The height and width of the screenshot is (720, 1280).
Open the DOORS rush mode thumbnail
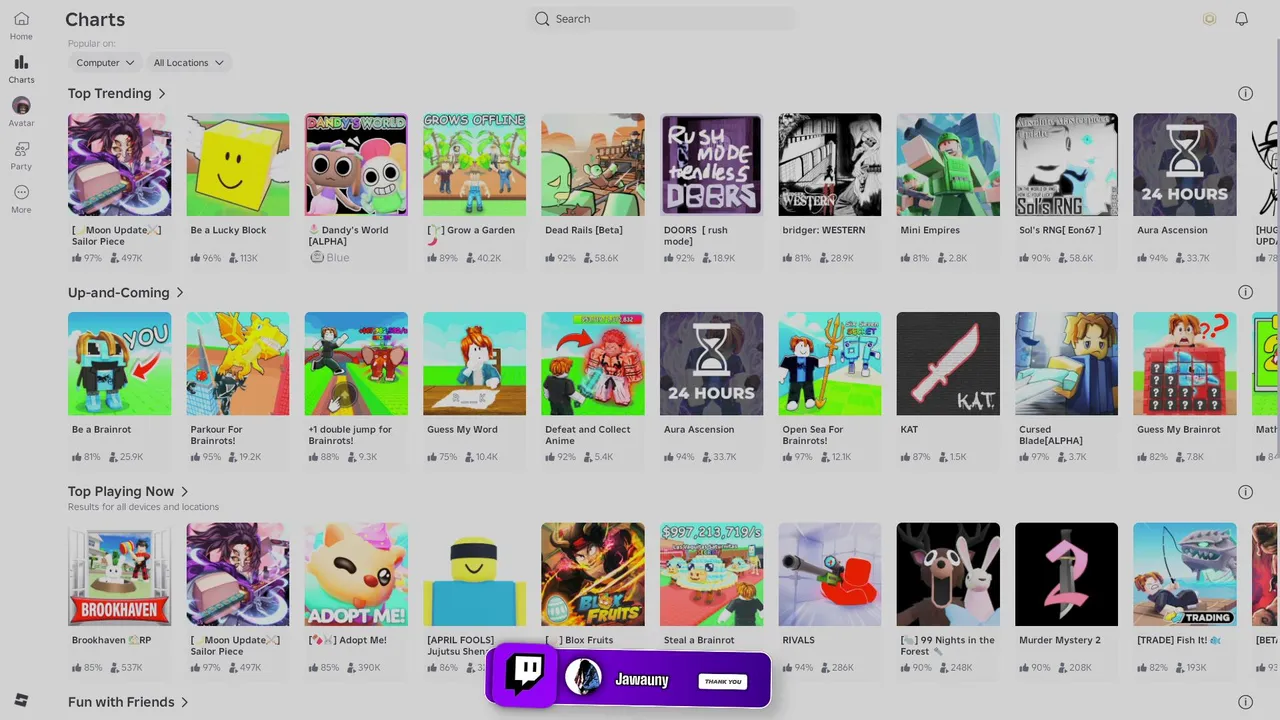click(711, 164)
